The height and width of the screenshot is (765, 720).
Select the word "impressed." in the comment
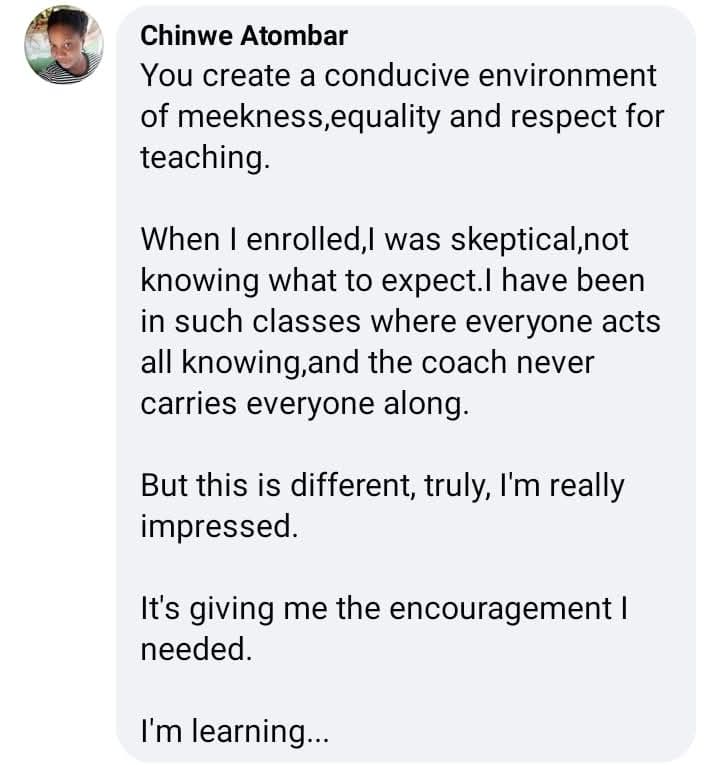click(x=219, y=527)
